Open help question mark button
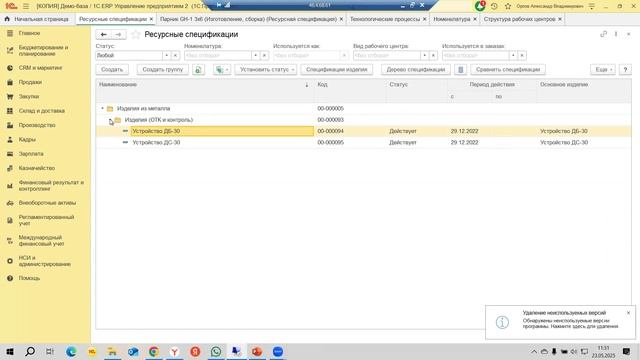Viewport: 640px width, 360px height. [625, 70]
